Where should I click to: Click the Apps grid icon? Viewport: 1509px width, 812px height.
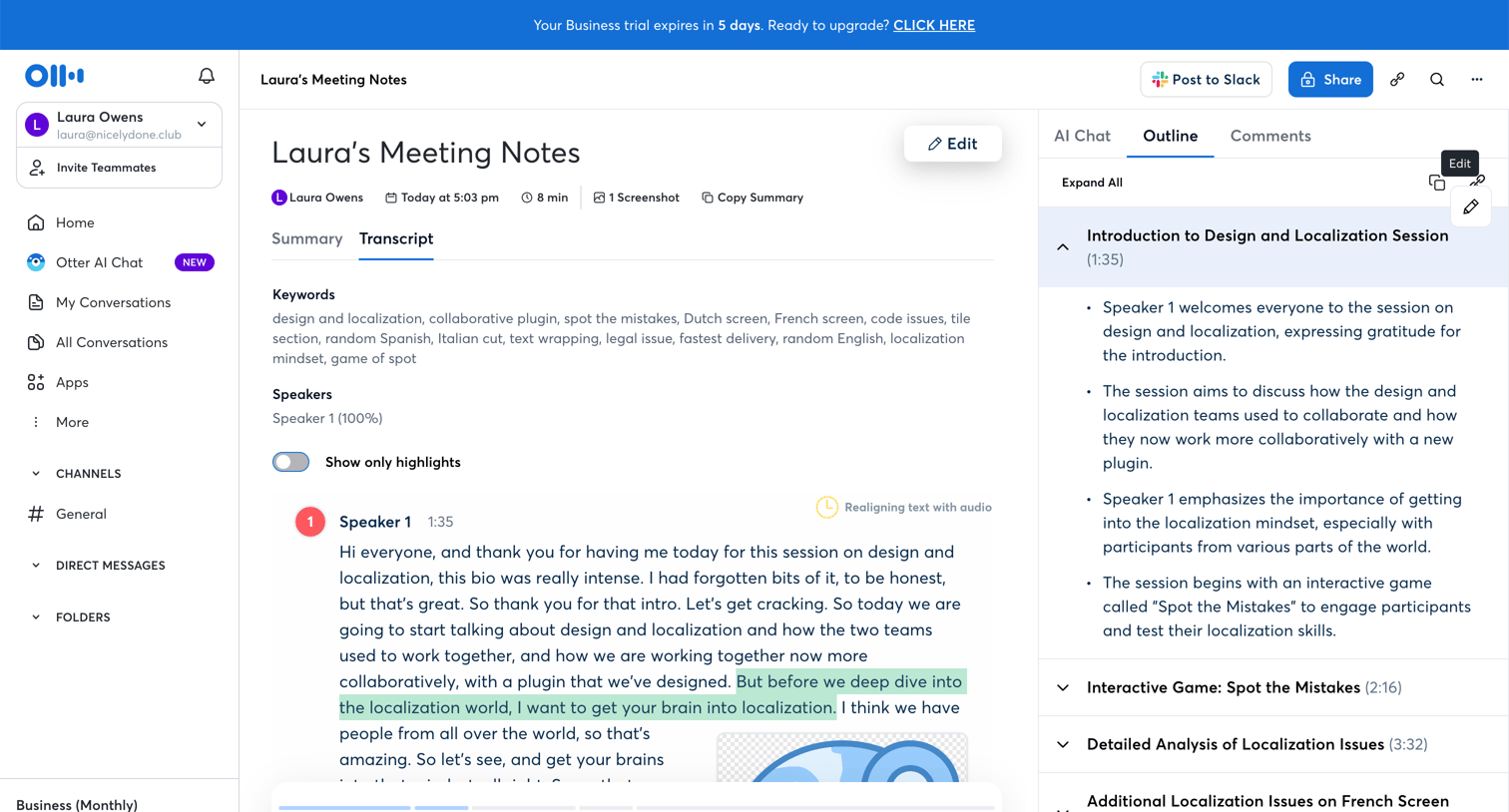click(36, 382)
